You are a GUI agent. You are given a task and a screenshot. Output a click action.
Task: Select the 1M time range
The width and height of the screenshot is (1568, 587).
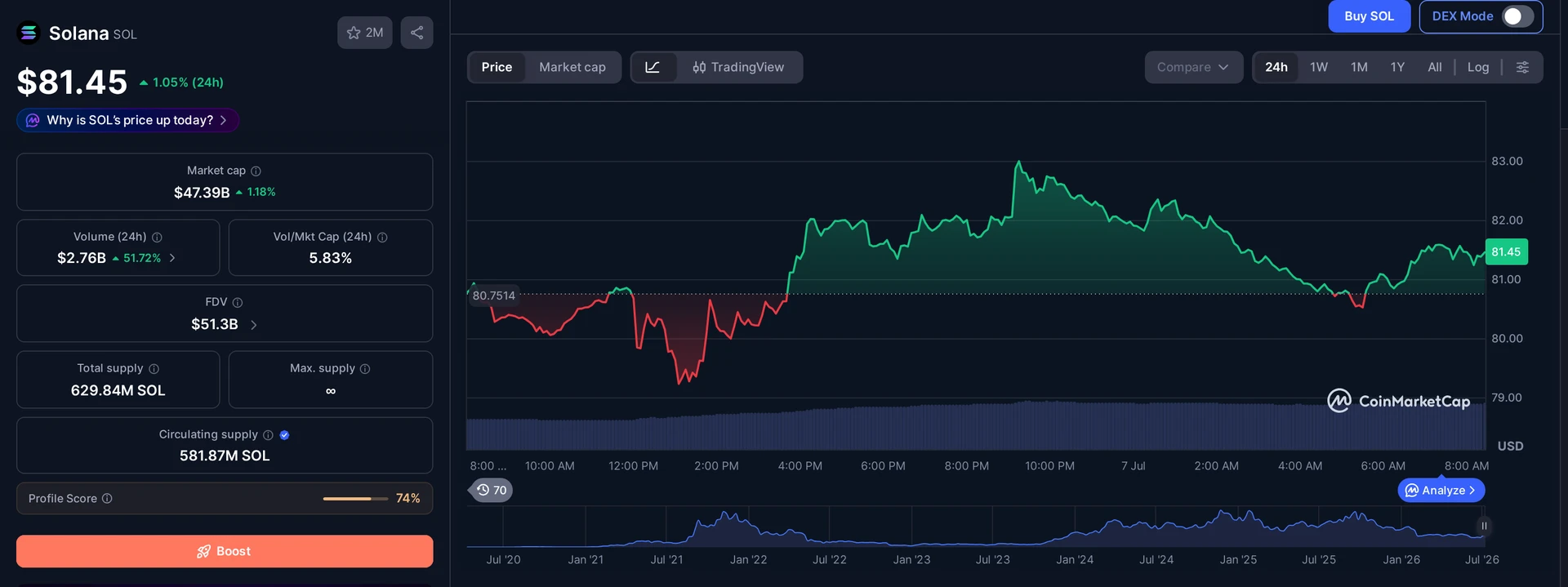pyautogui.click(x=1359, y=67)
